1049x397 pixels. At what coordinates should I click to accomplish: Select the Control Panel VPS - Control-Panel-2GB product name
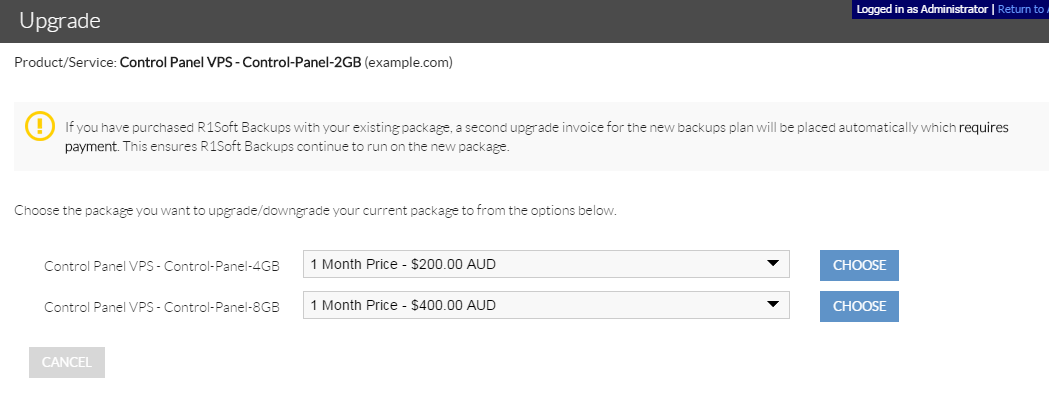[x=241, y=63]
